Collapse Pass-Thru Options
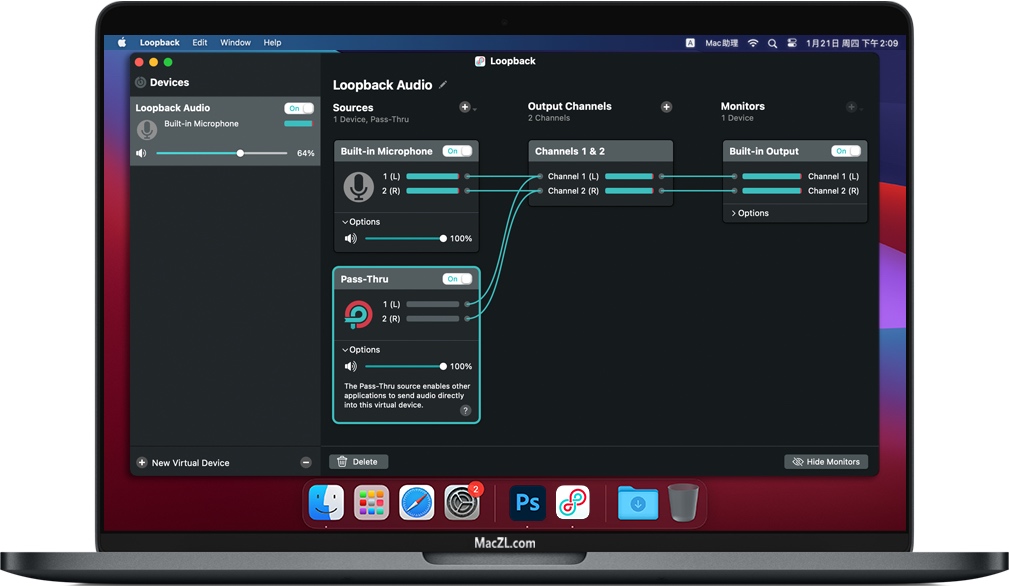1009x586 pixels. coord(361,350)
